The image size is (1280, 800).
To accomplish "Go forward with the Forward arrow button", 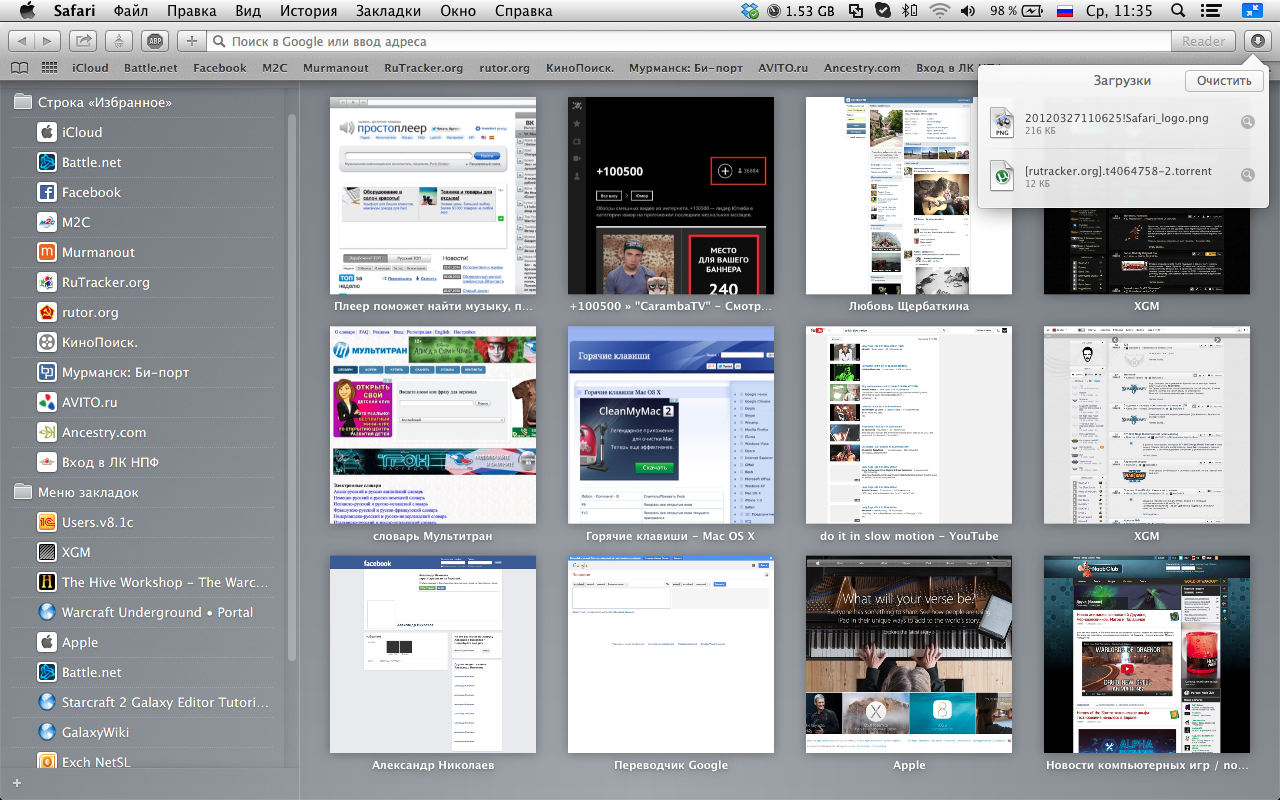I will coord(48,41).
